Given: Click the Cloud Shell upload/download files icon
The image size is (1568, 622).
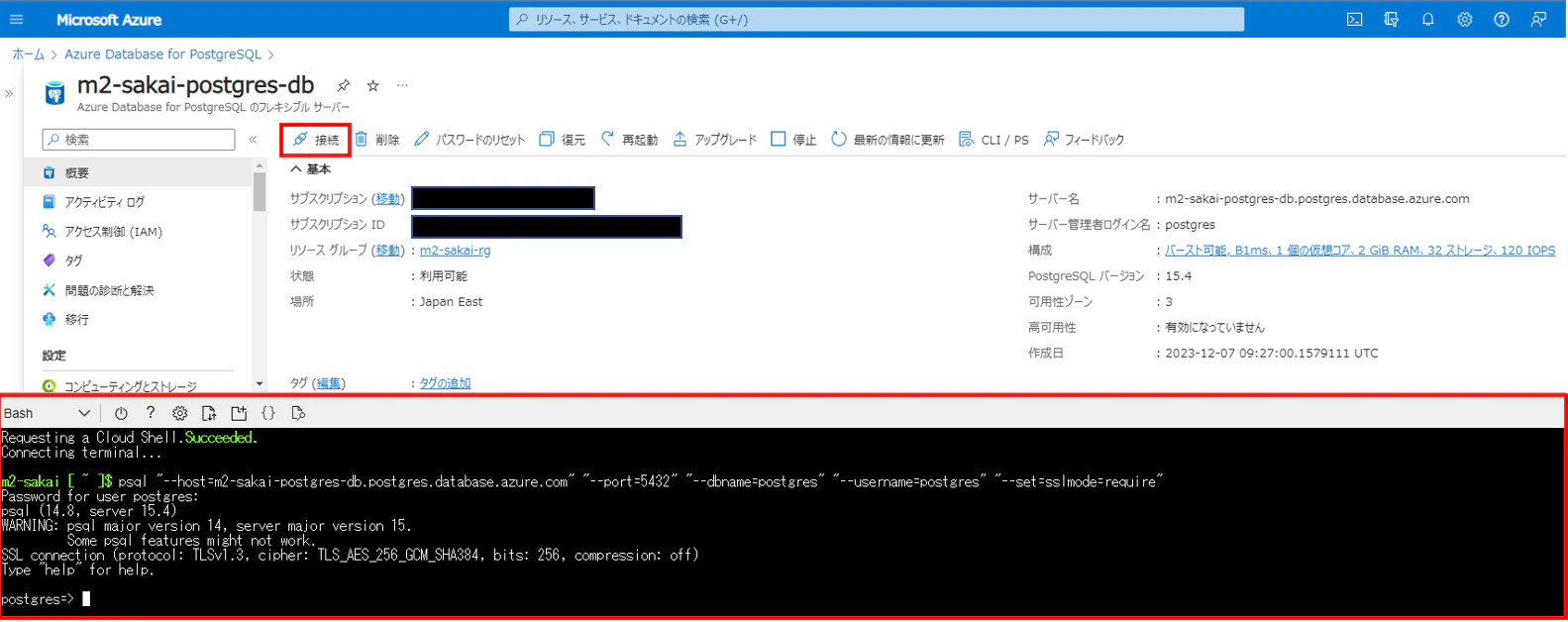Looking at the screenshot, I should point(209,413).
